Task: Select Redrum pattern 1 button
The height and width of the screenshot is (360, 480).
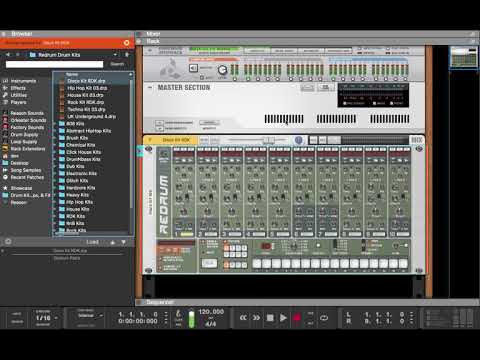Action: click(x=227, y=248)
